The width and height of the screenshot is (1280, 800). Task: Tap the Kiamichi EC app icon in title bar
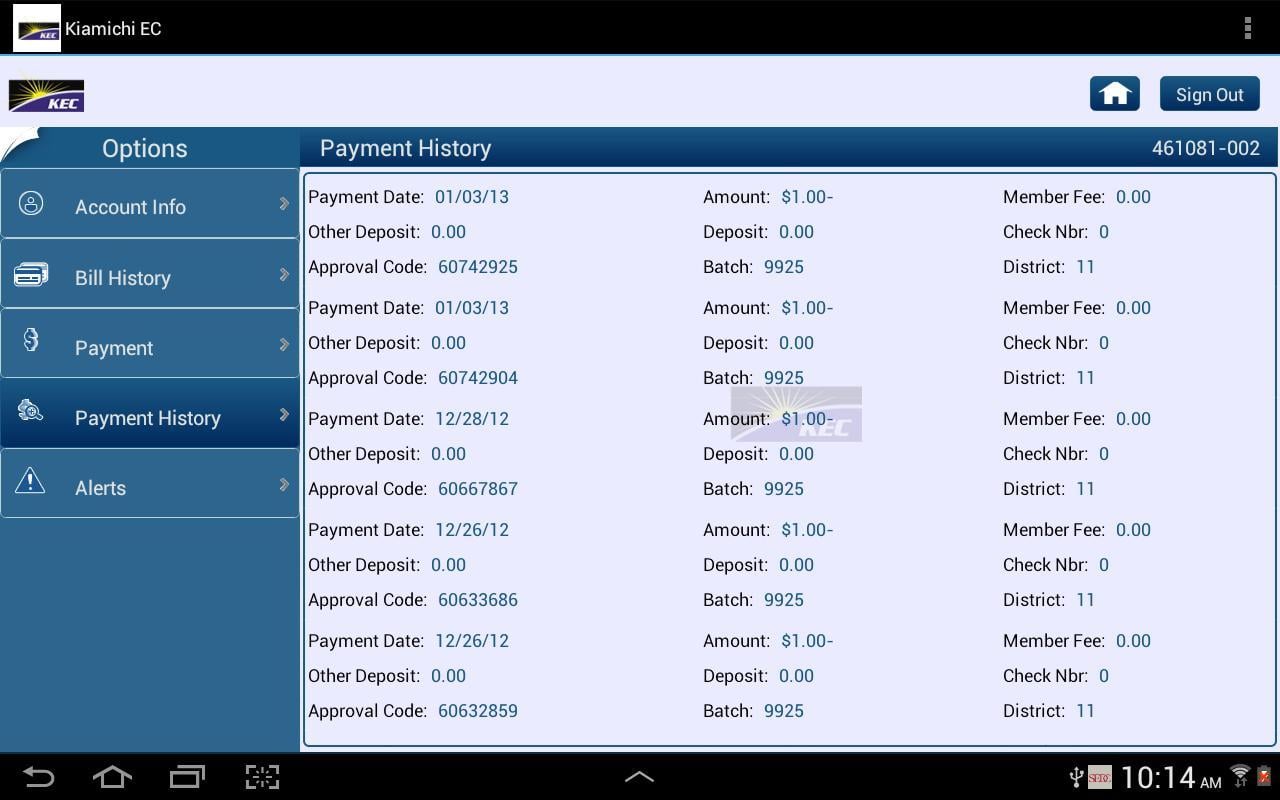37,28
